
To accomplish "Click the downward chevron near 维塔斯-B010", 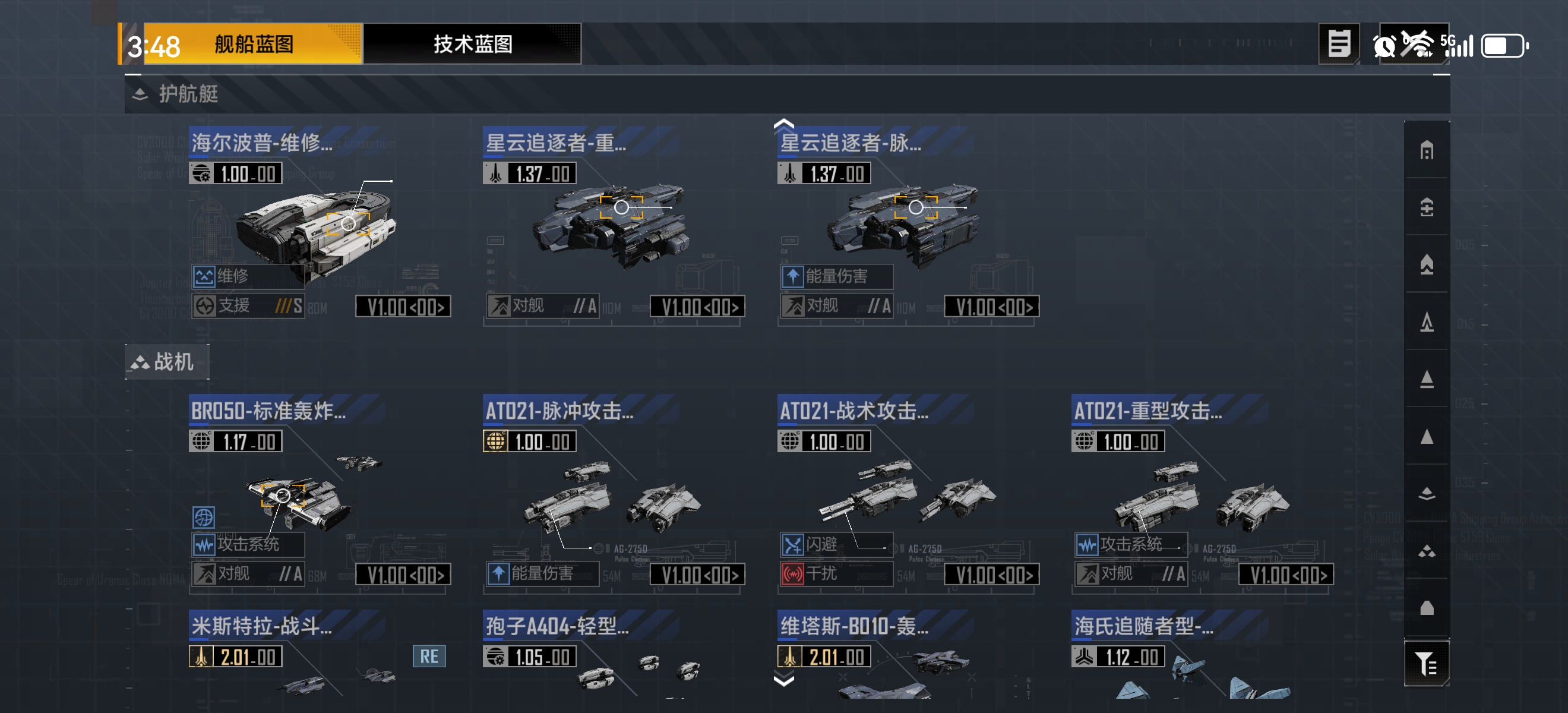I will 783,680.
